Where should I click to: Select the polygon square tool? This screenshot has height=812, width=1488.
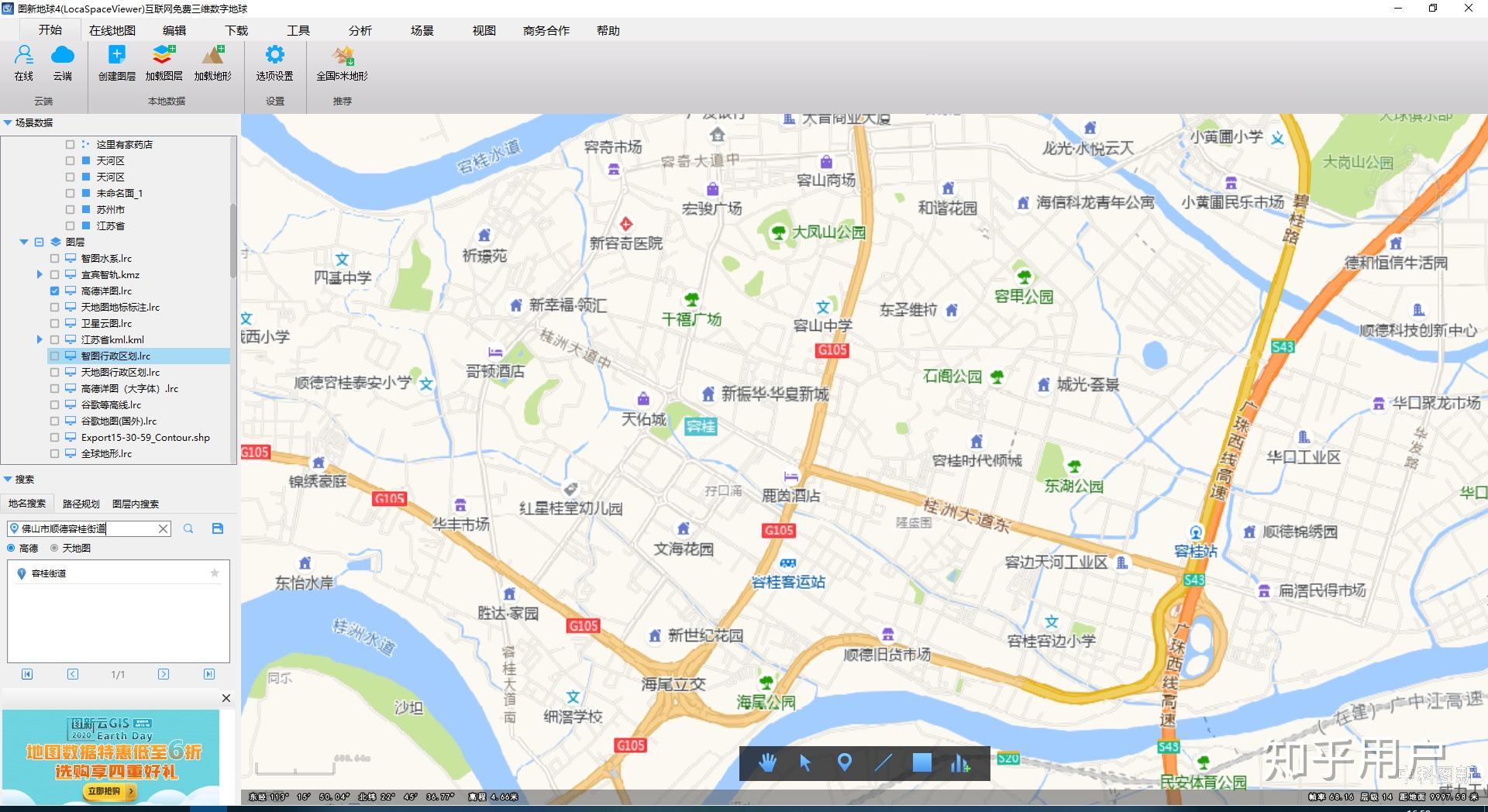pyautogui.click(x=922, y=763)
